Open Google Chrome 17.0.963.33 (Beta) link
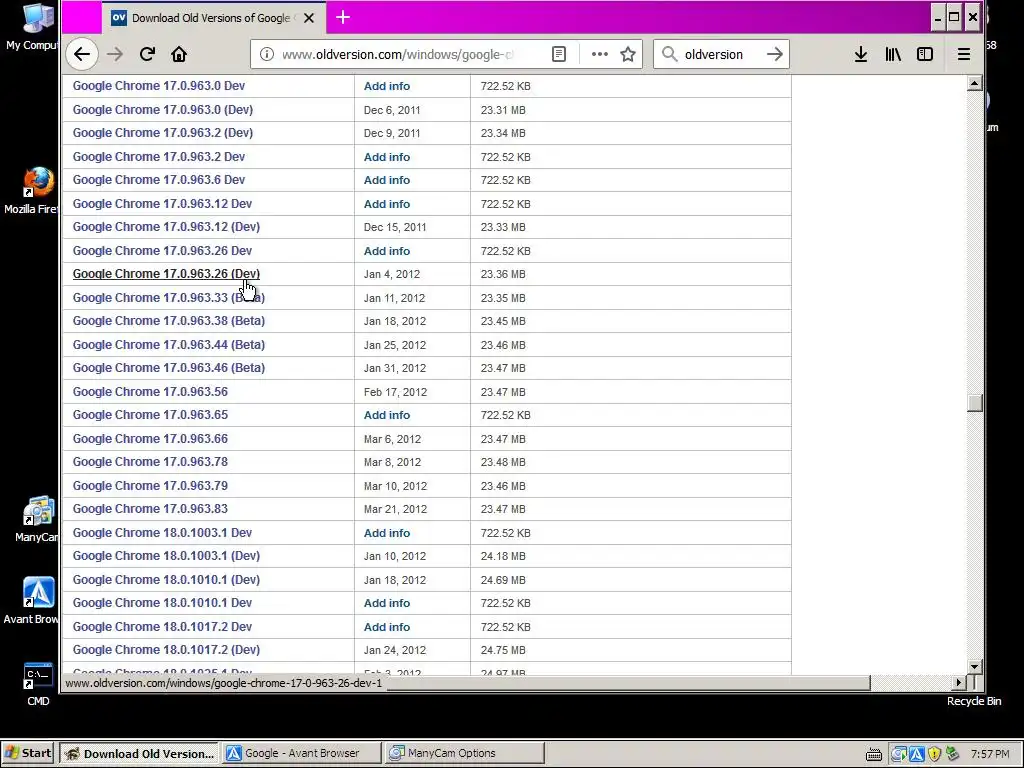The image size is (1024, 768). (168, 297)
